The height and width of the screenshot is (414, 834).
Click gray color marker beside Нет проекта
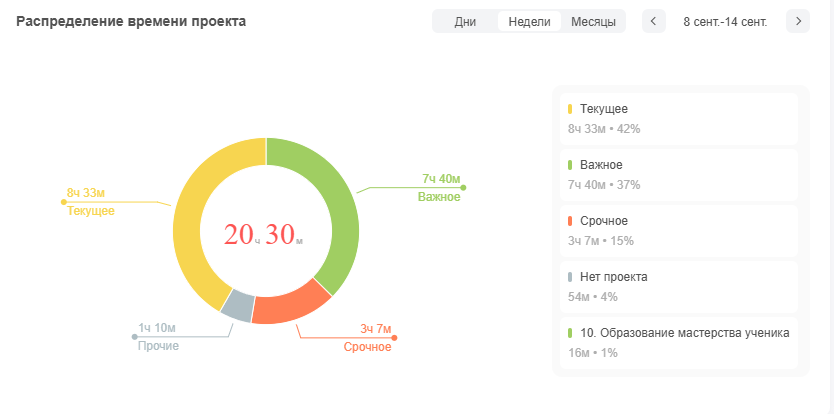[570, 276]
